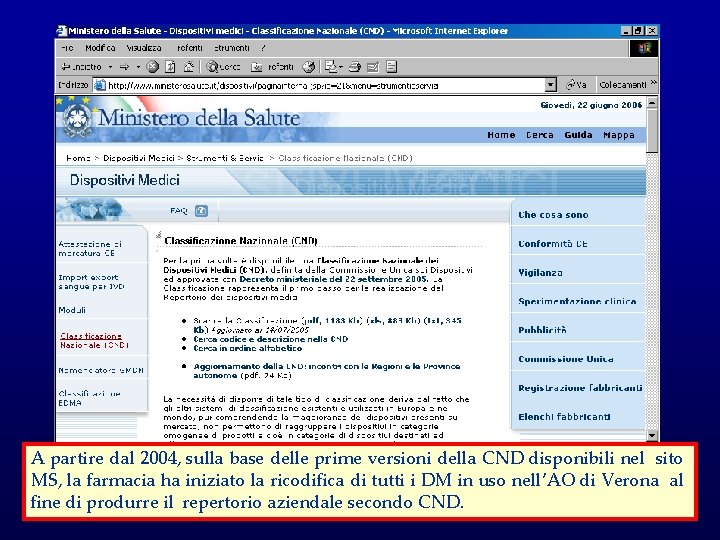This screenshot has width=720, height=540.
Task: Open the Visualizza menu
Action: 144,48
